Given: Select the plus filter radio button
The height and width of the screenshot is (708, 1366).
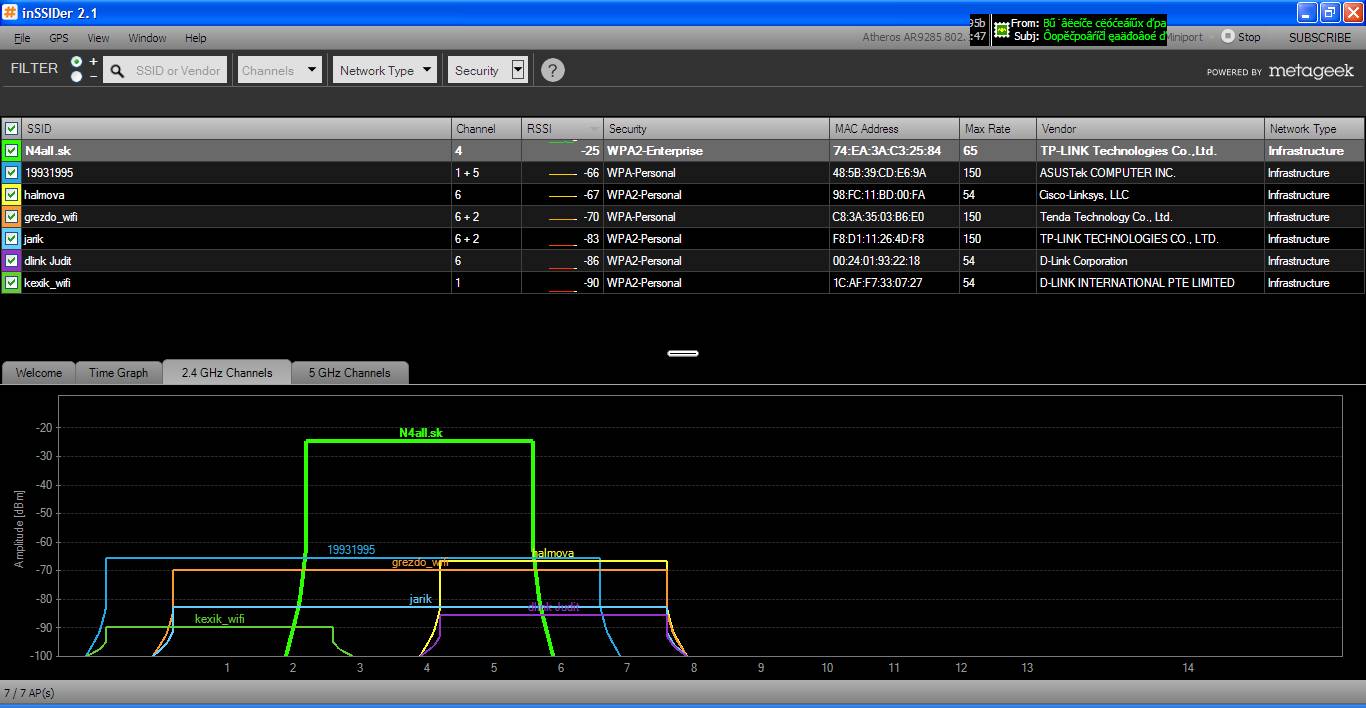Looking at the screenshot, I should tap(77, 62).
